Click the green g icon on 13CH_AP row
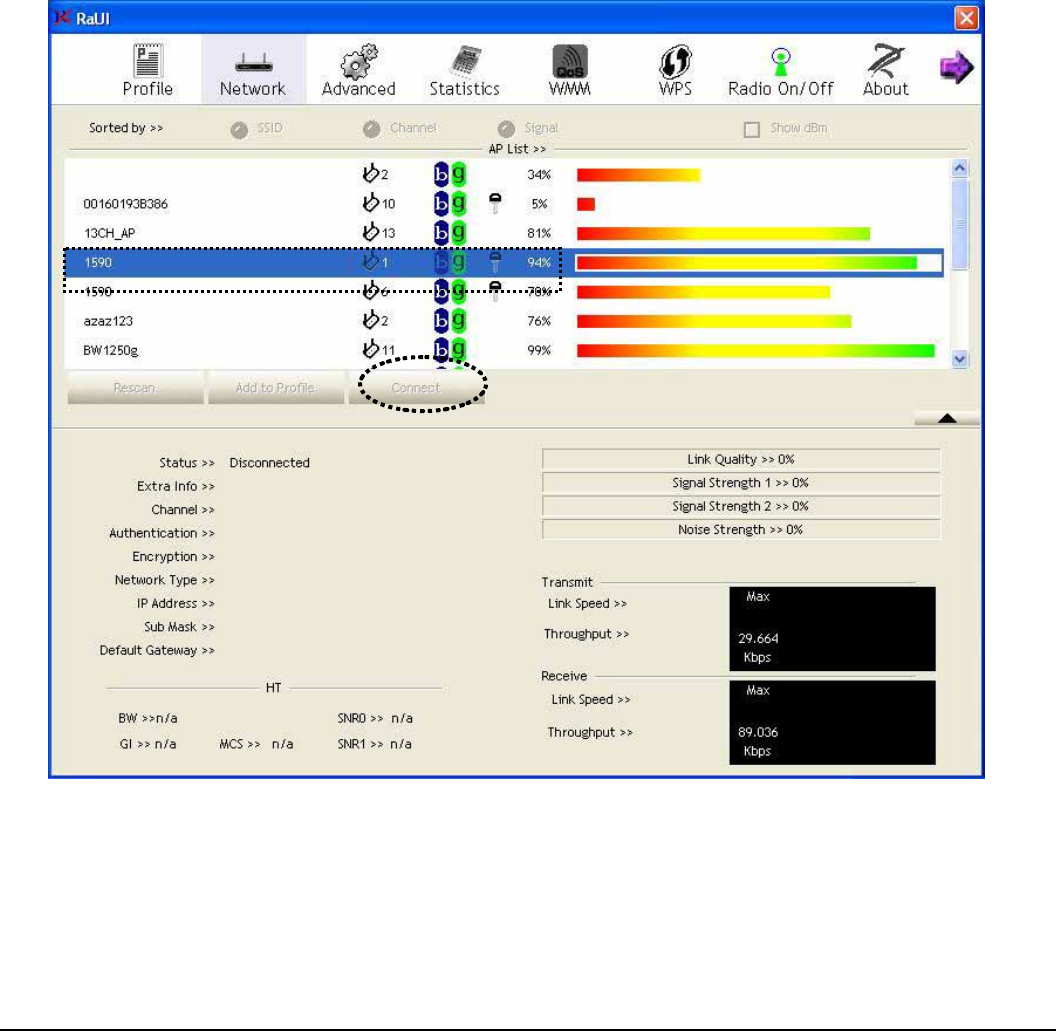The height and width of the screenshot is (1031, 1056). (459, 232)
